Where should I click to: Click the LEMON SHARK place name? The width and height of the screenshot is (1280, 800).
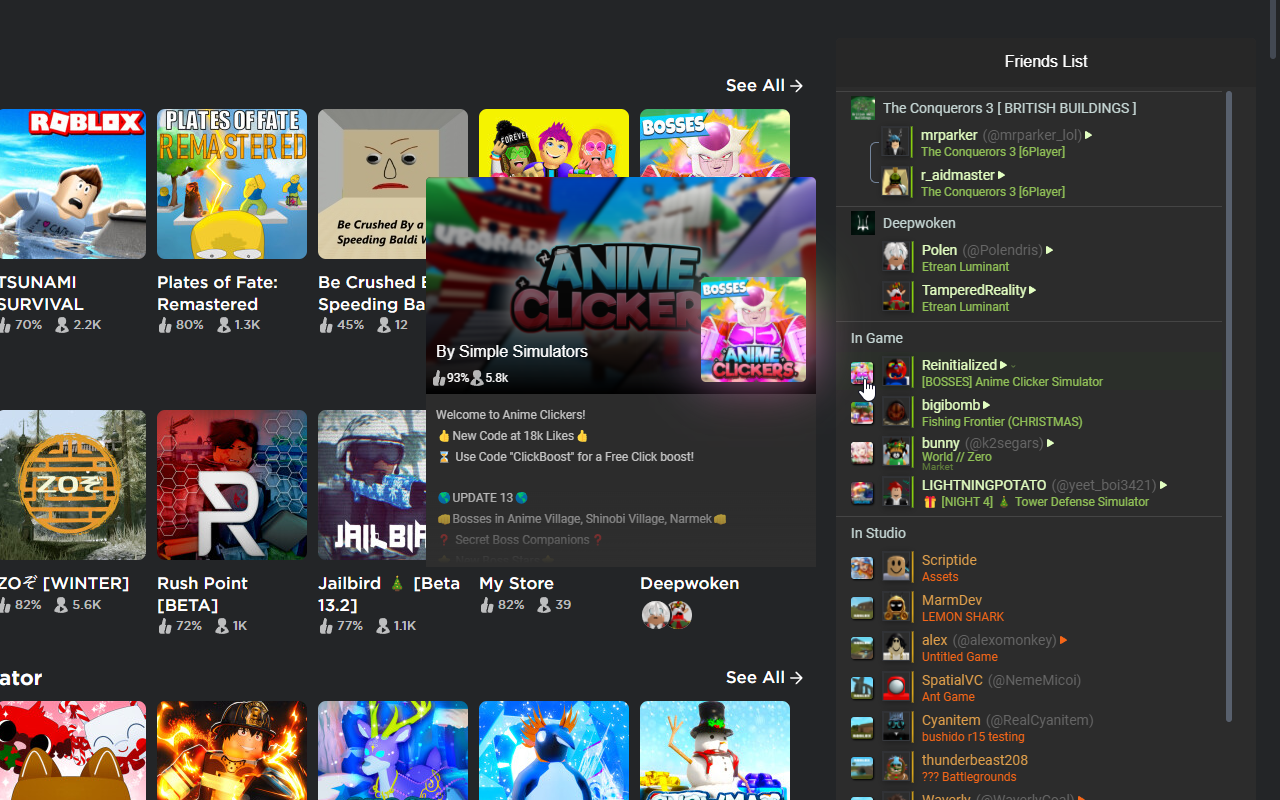pyautogui.click(x=963, y=617)
